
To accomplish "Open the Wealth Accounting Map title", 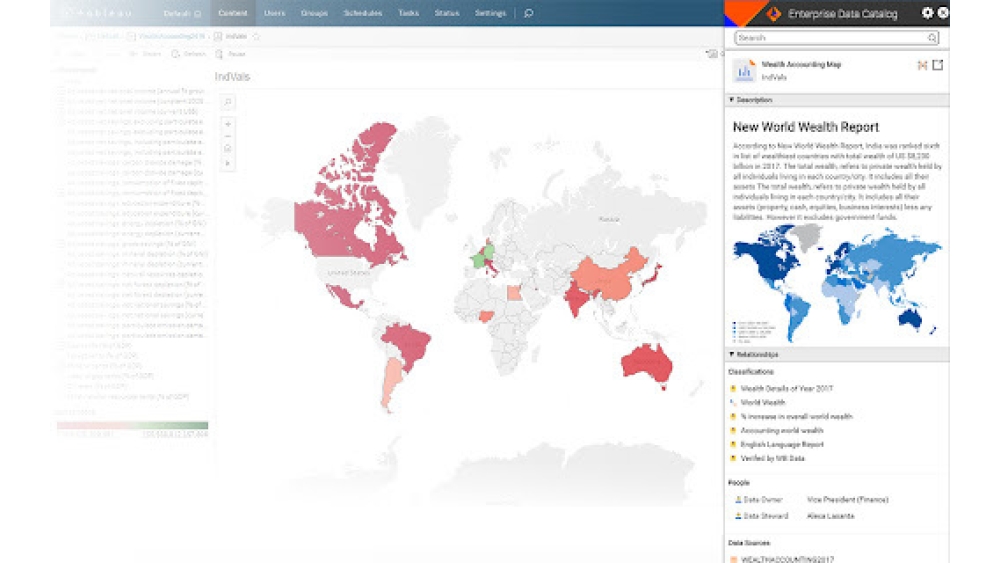I will tap(801, 64).
